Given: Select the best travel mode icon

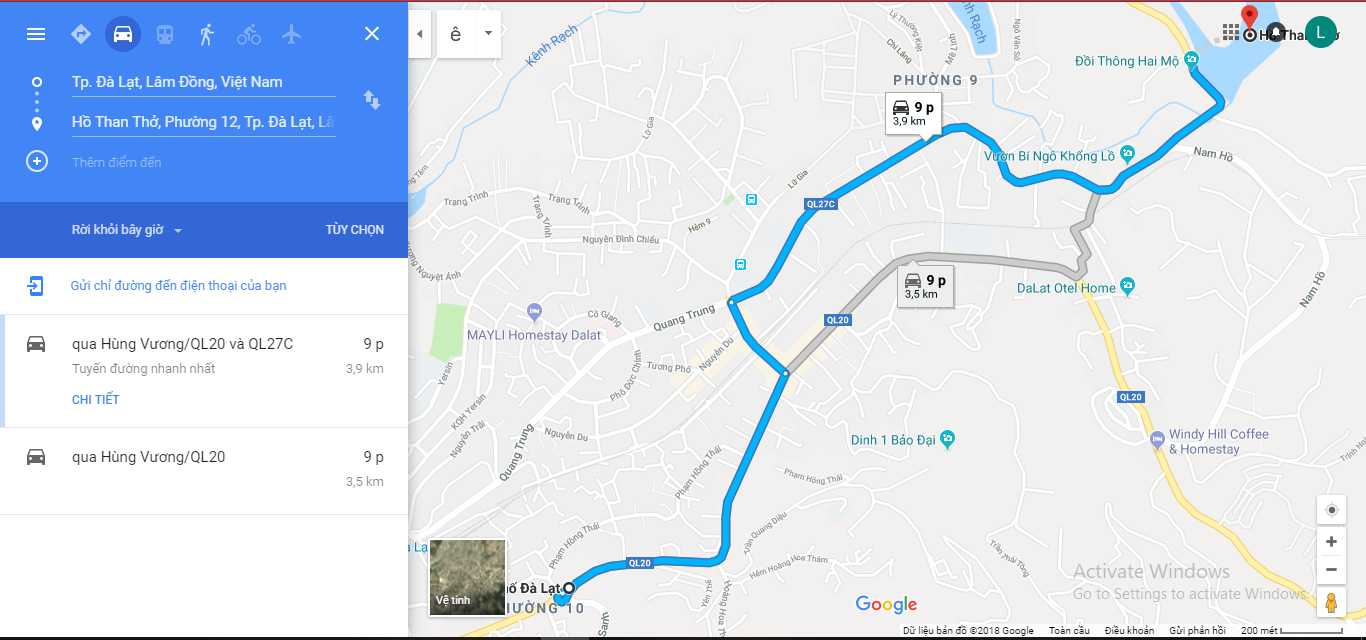Looking at the screenshot, I should tap(81, 34).
